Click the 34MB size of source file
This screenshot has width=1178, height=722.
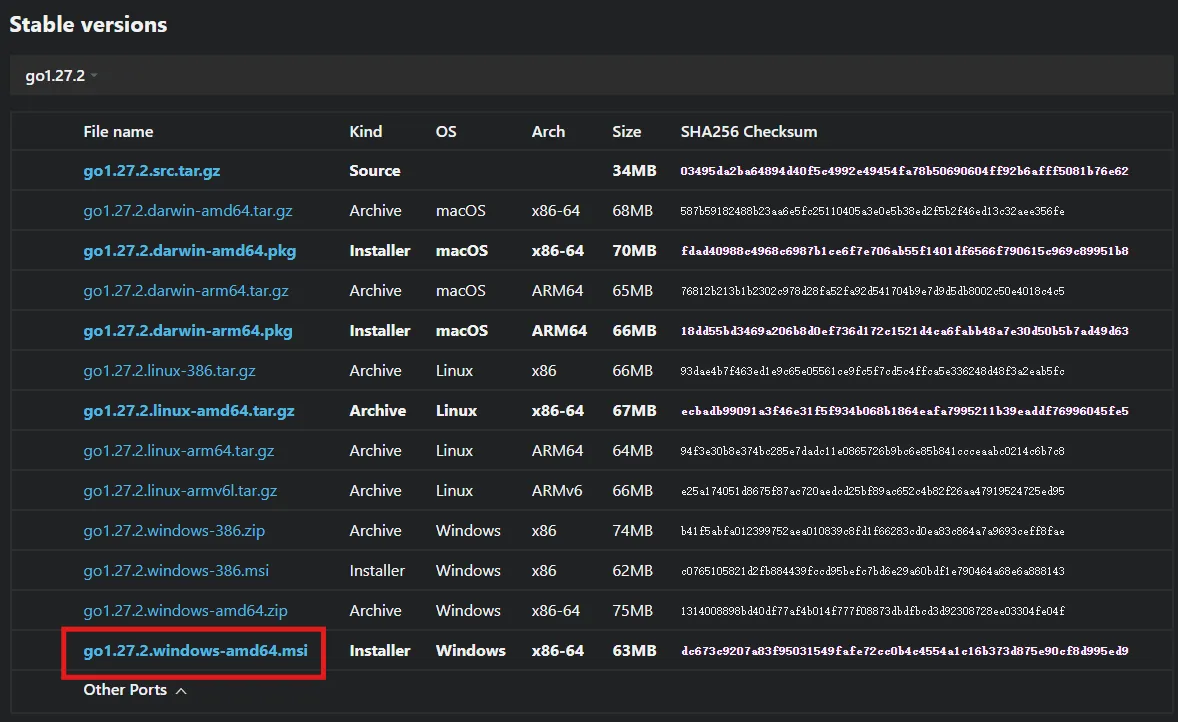[634, 171]
